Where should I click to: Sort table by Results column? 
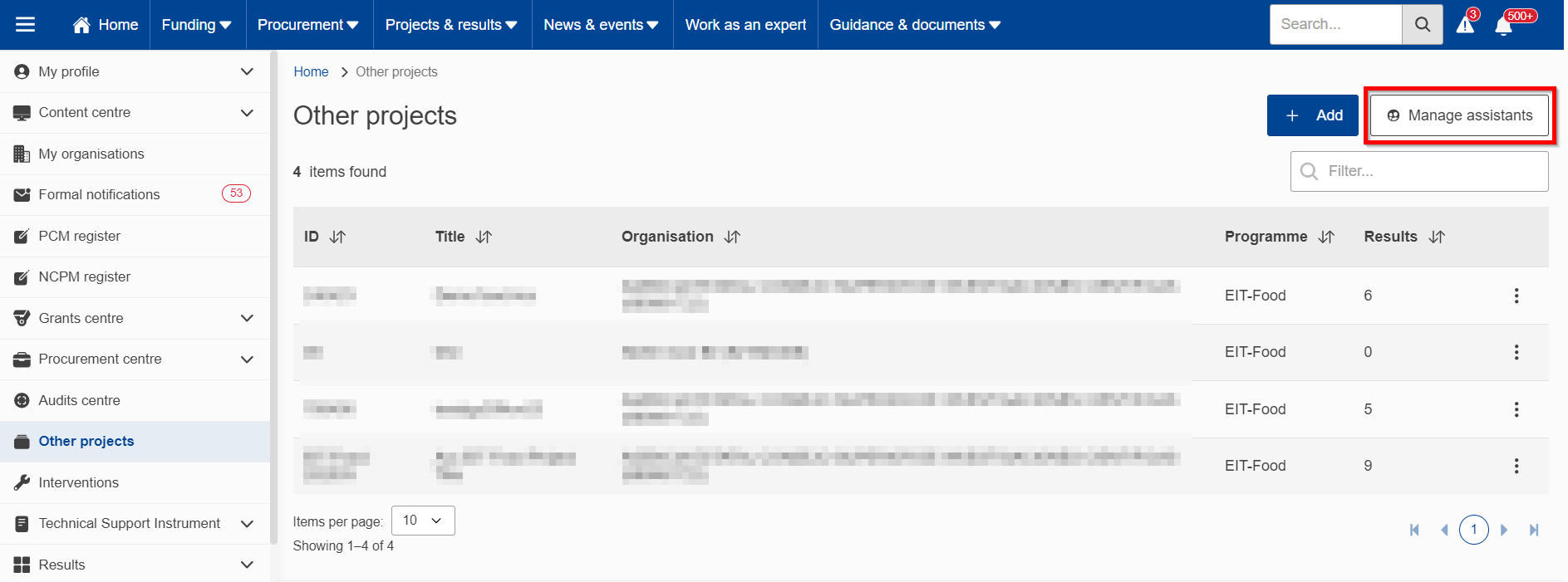tap(1437, 237)
